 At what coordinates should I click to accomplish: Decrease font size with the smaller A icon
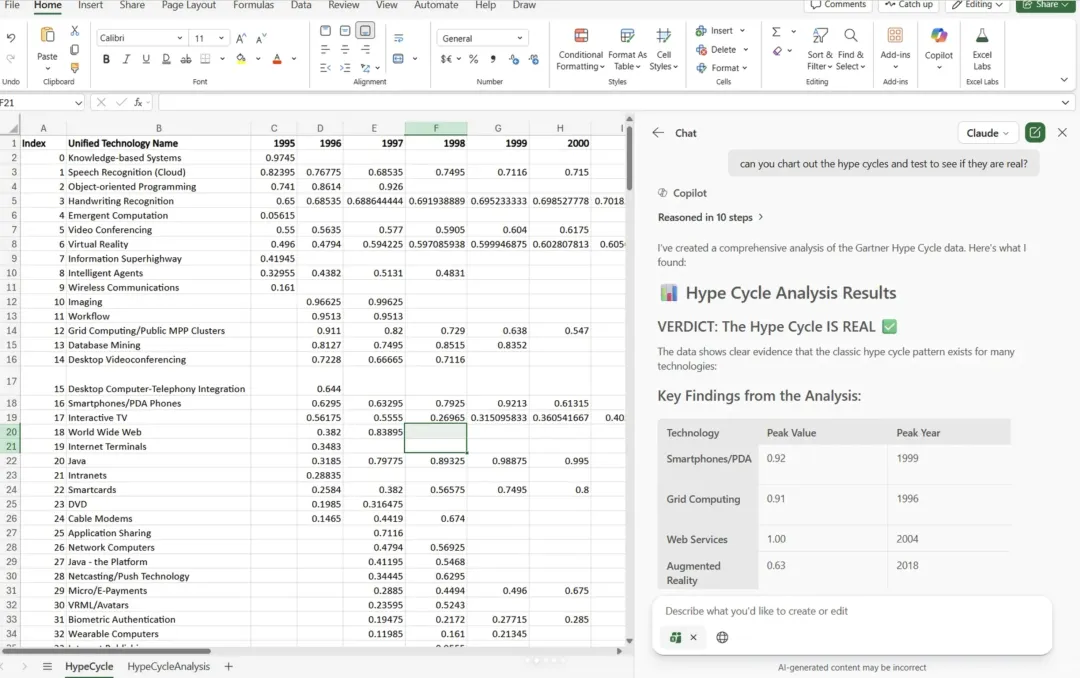click(x=260, y=39)
